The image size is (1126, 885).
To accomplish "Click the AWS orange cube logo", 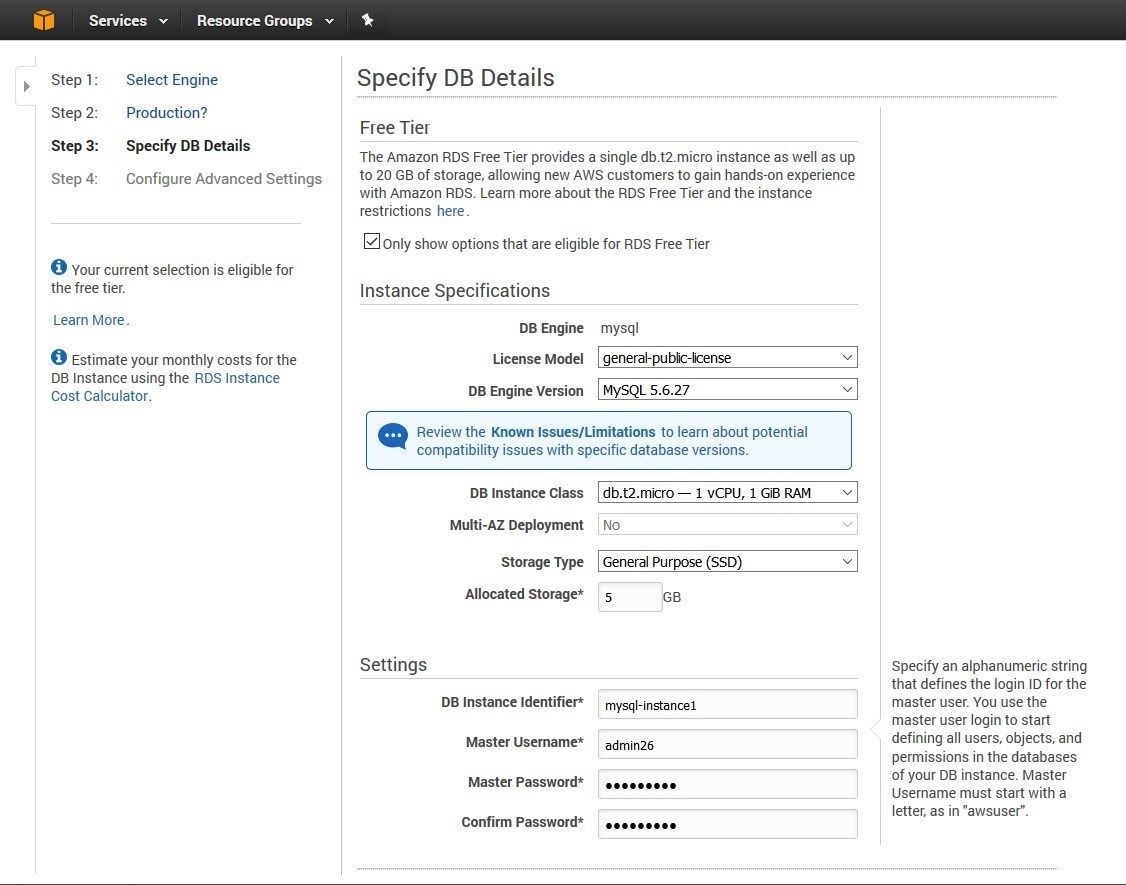I will (x=44, y=20).
